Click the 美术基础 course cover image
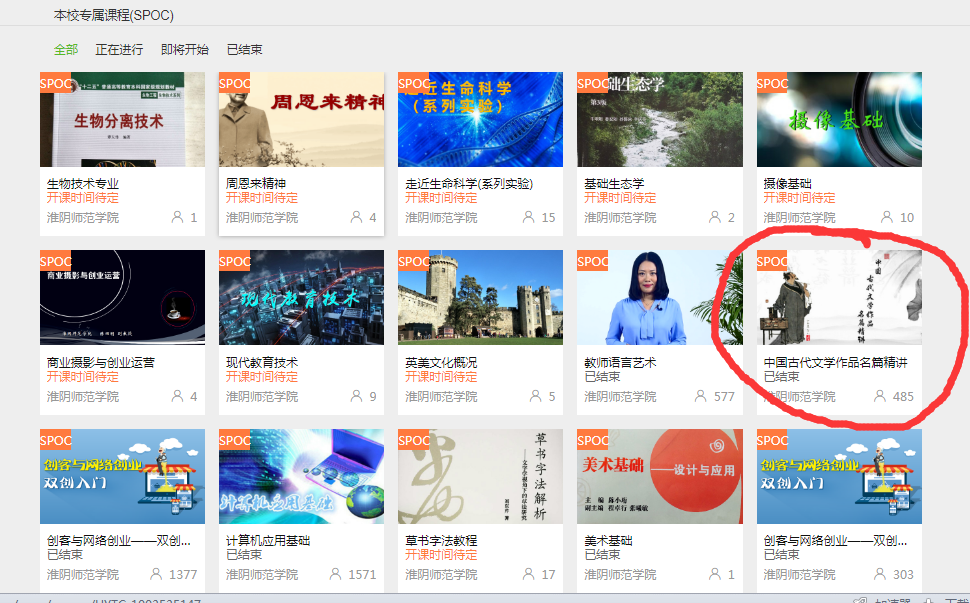 click(659, 476)
